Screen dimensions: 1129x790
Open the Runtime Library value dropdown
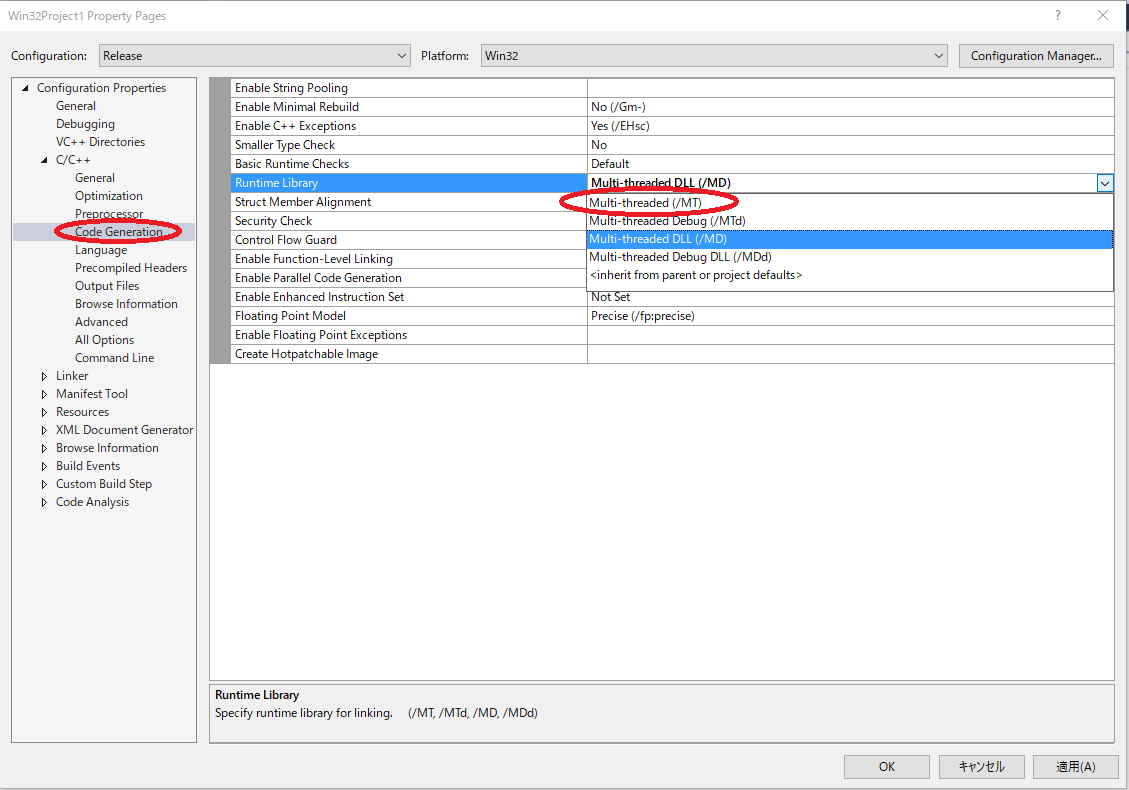(1104, 183)
